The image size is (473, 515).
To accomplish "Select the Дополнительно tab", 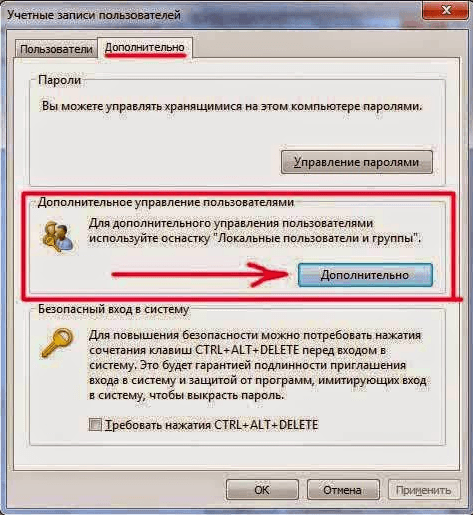I will click(145, 48).
